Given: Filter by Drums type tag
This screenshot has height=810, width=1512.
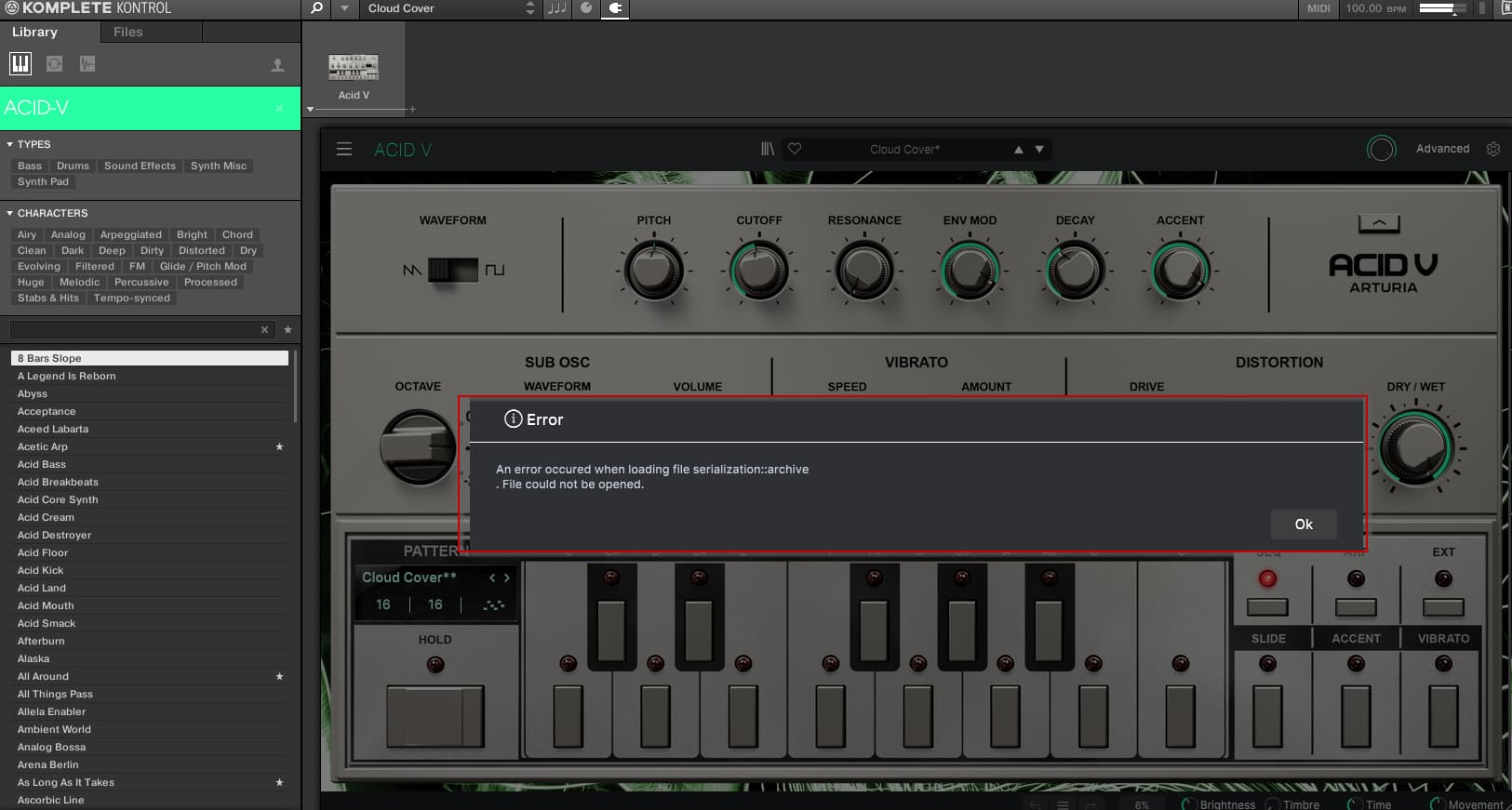Looking at the screenshot, I should pos(73,166).
